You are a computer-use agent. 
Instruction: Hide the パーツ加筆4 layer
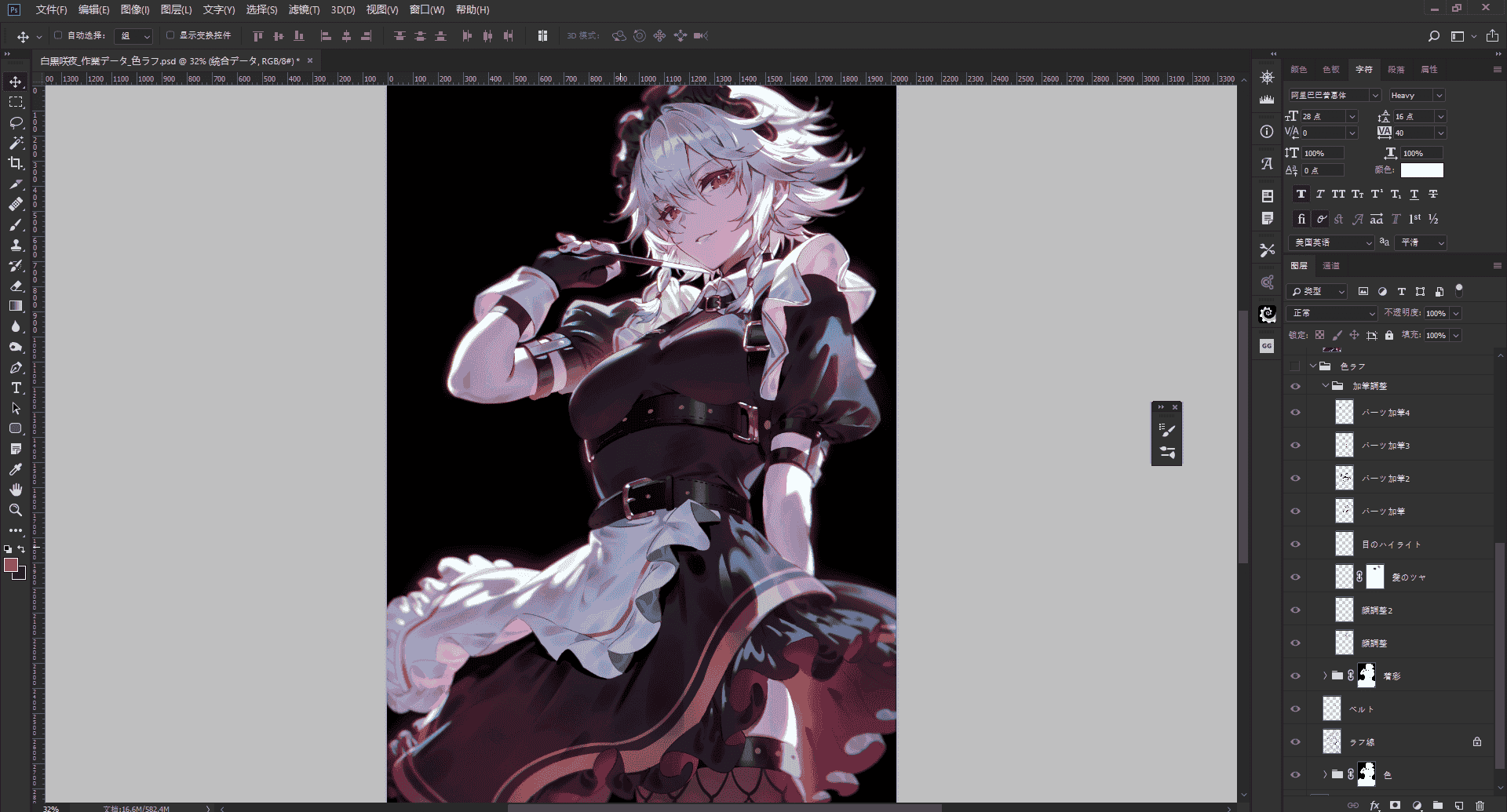click(x=1295, y=413)
